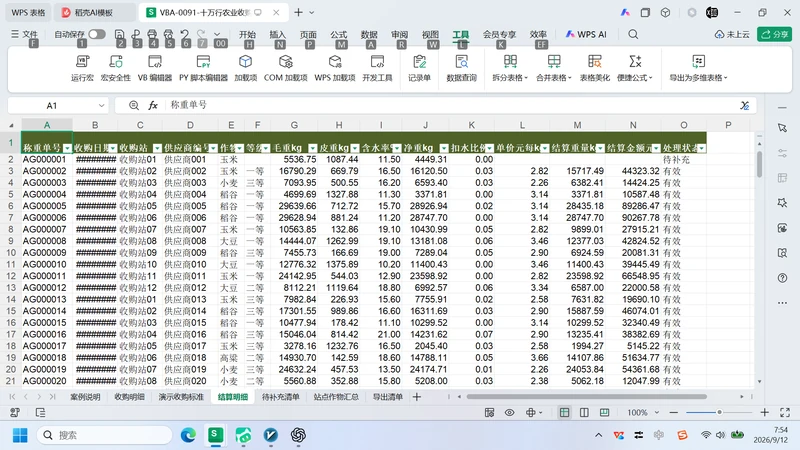Click the selection pointer icon in right sidebar
Image resolution: width=800 pixels, height=450 pixels.
click(782, 128)
